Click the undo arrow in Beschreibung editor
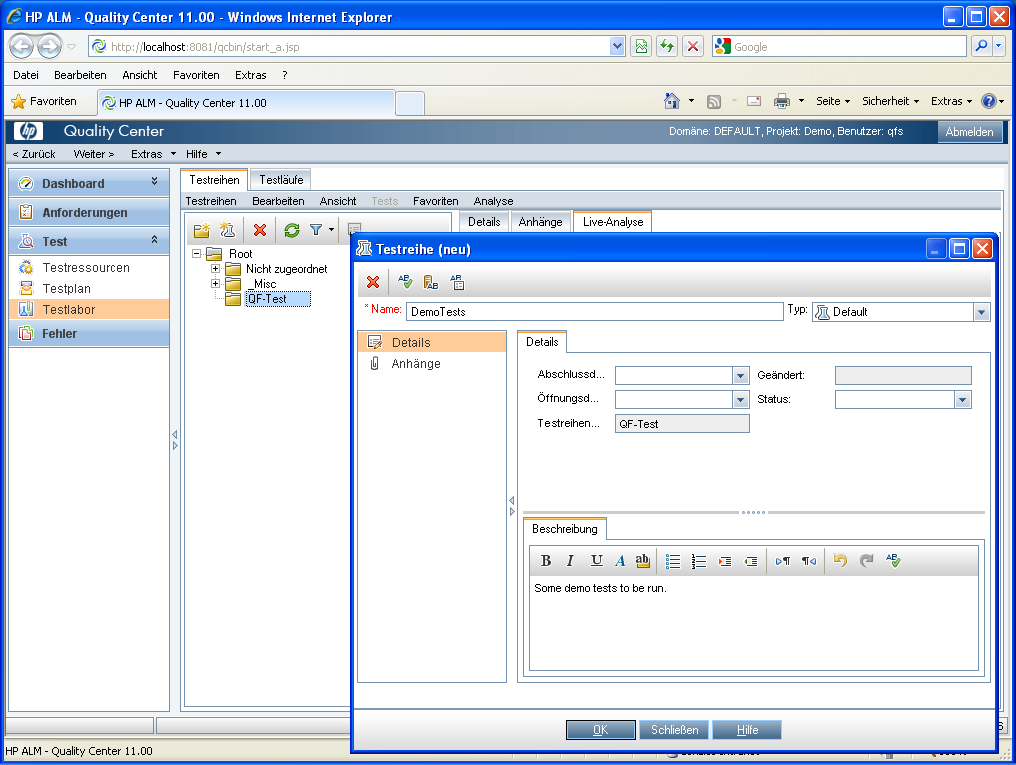 (x=840, y=560)
